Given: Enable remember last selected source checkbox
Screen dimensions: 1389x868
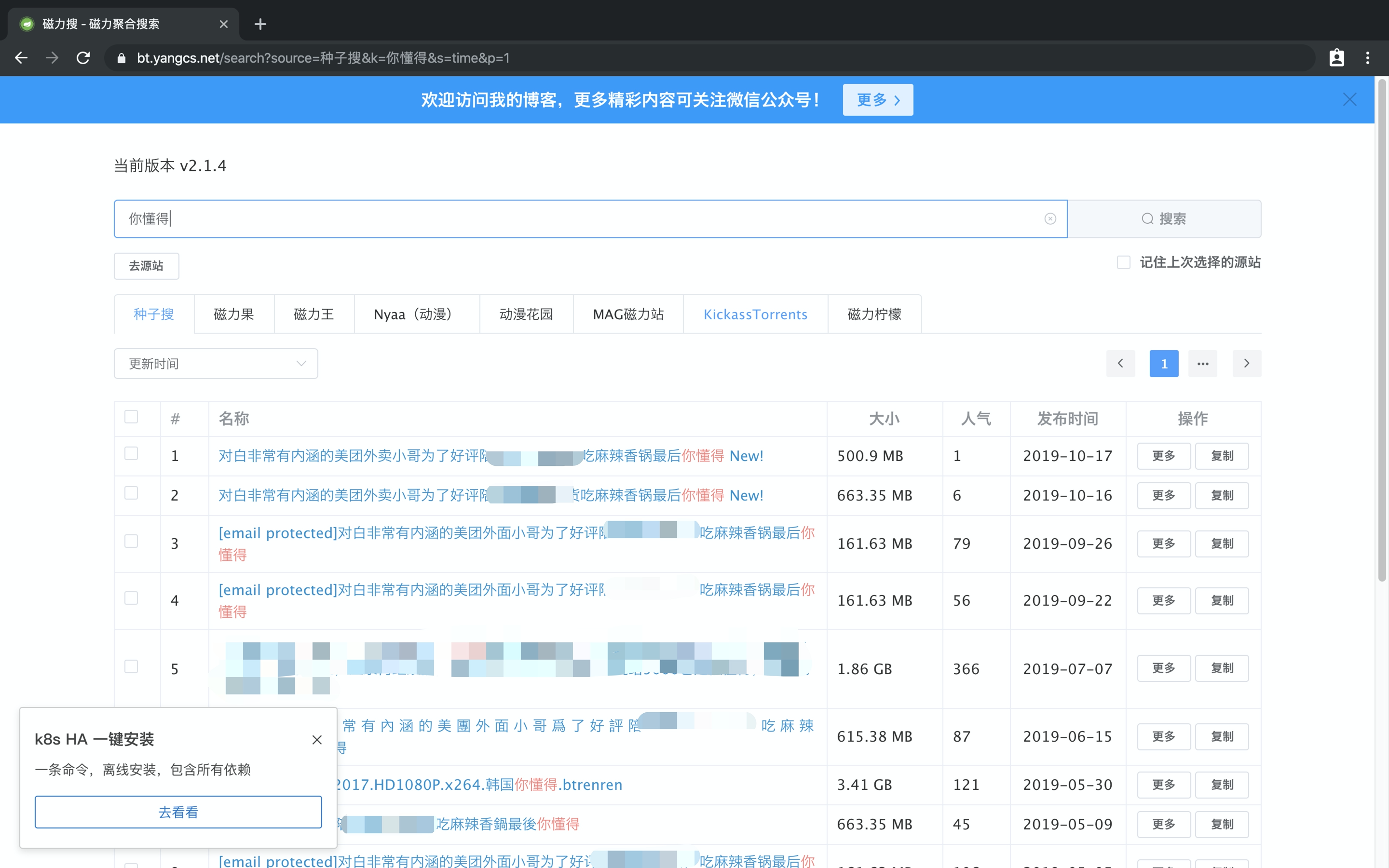Looking at the screenshot, I should pos(1123,262).
